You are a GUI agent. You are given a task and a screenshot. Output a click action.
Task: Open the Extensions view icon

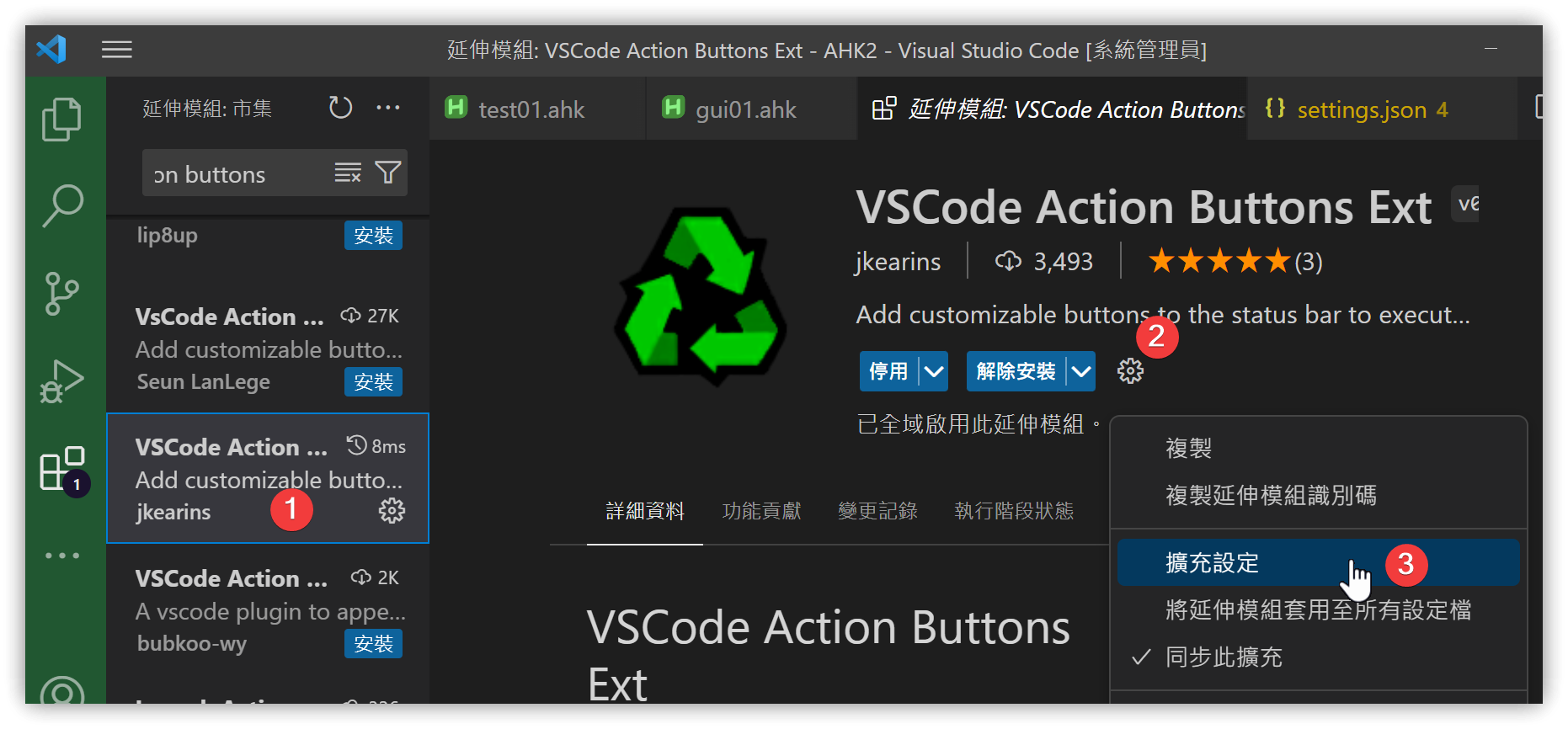click(61, 469)
